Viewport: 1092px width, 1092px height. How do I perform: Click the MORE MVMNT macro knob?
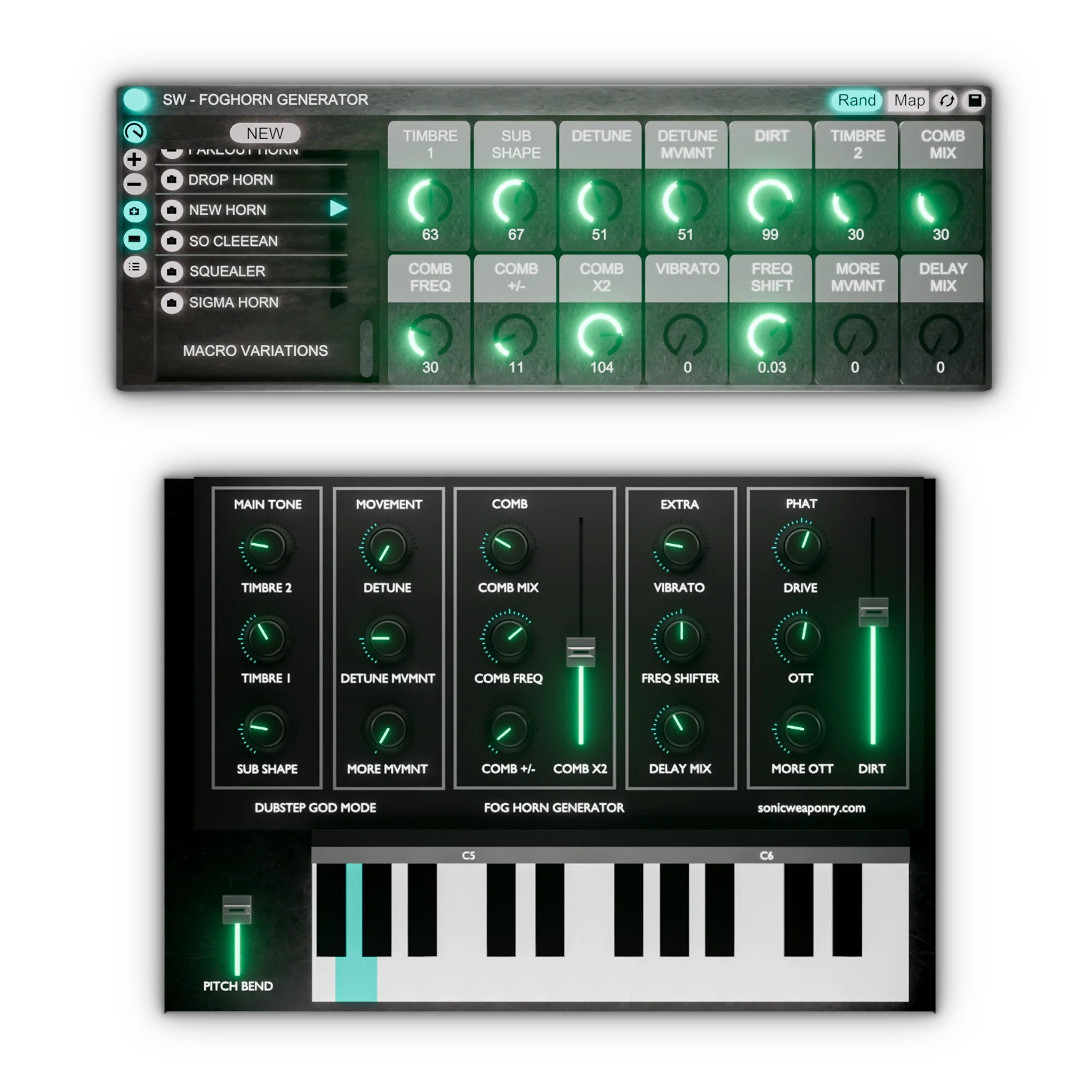[856, 336]
